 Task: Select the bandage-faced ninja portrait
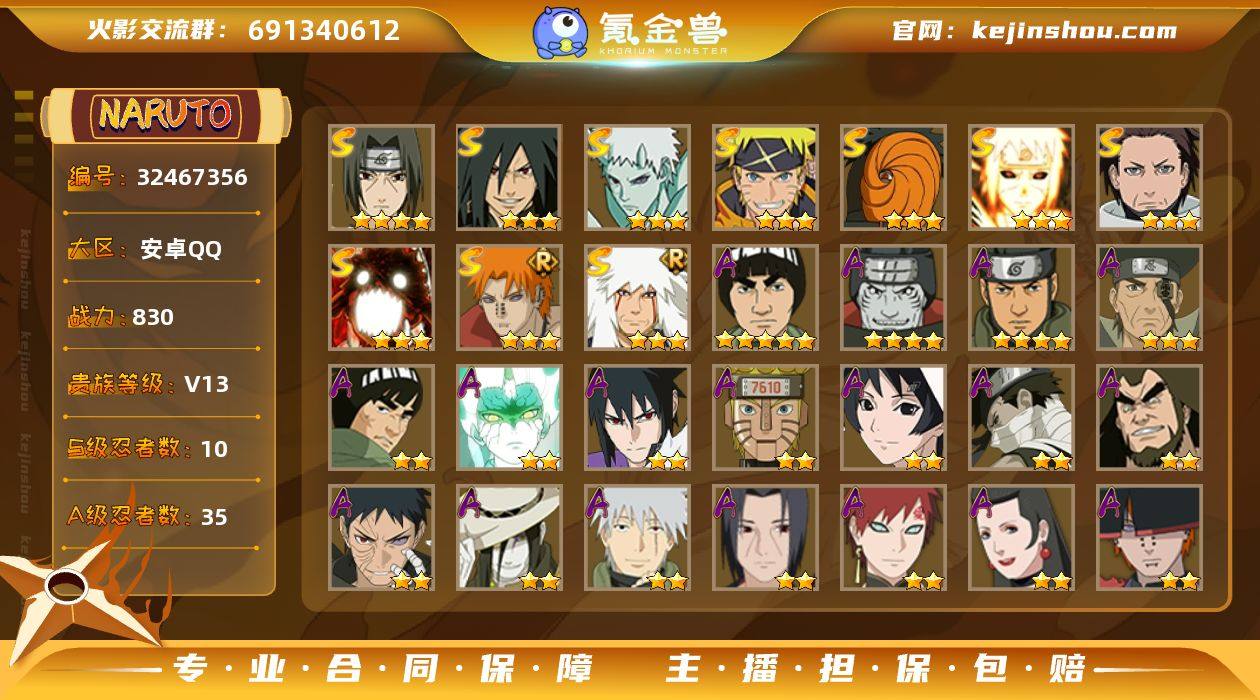point(1021,417)
